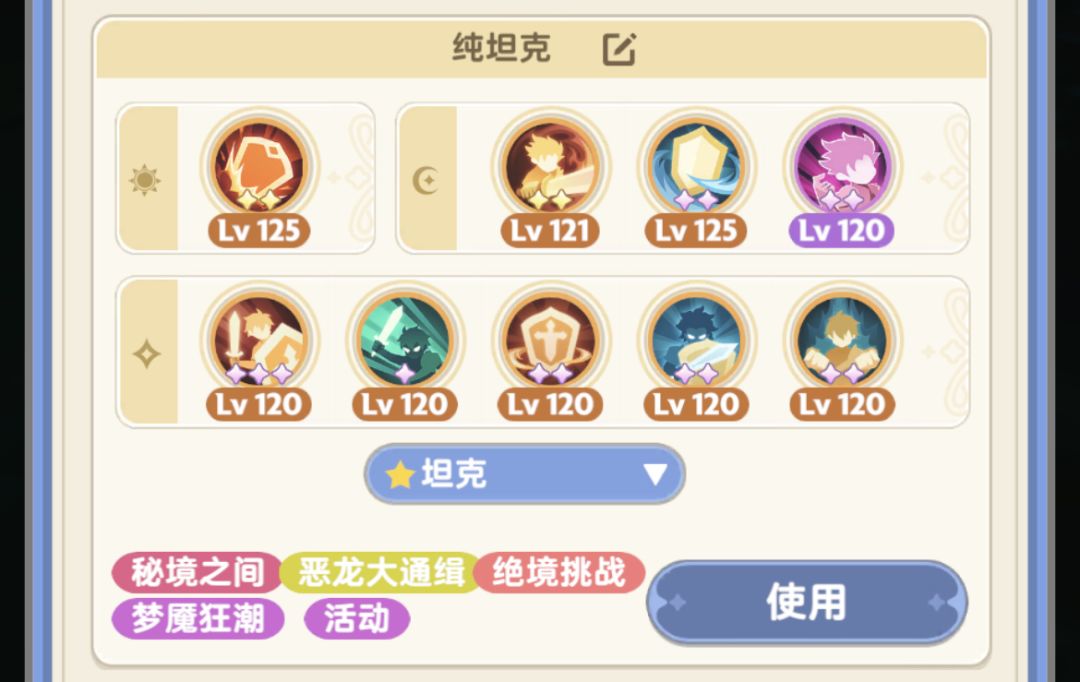Screen dimensions: 1080x682
Task: Click the edit icon beside 纯坦克
Action: coord(619,49)
